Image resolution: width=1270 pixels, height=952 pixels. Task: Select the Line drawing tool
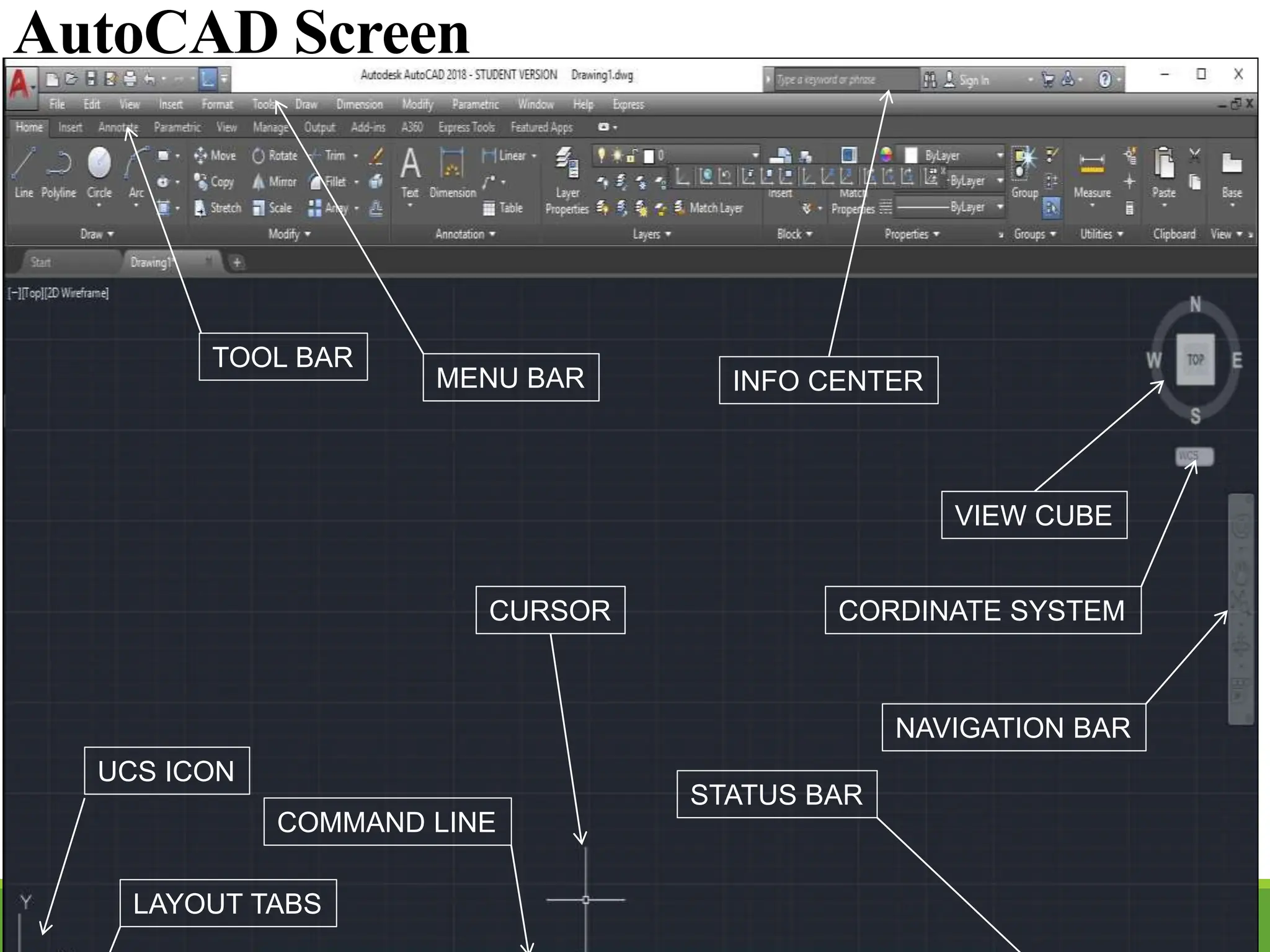(24, 172)
